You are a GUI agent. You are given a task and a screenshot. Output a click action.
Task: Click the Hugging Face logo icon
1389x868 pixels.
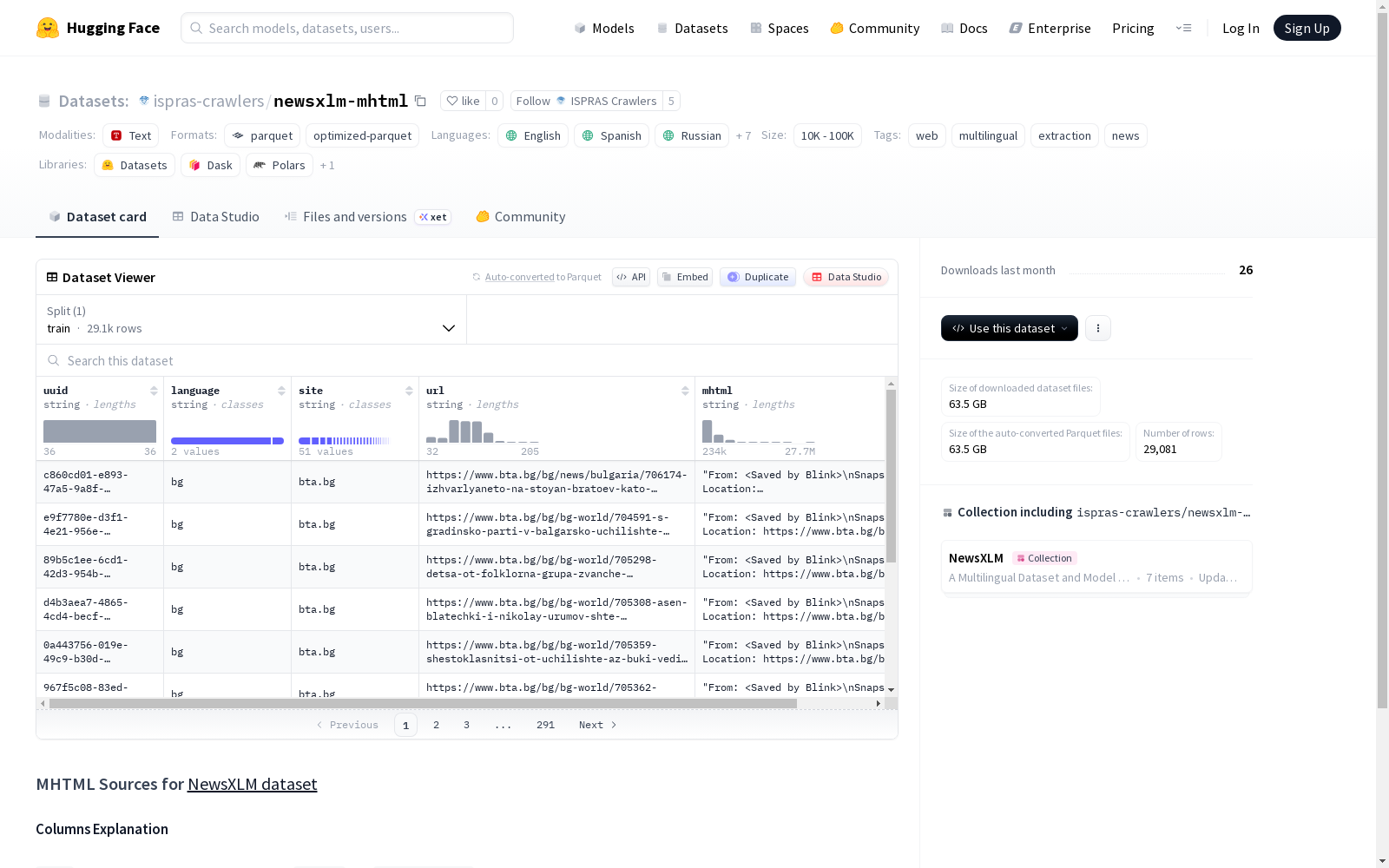pos(48,28)
